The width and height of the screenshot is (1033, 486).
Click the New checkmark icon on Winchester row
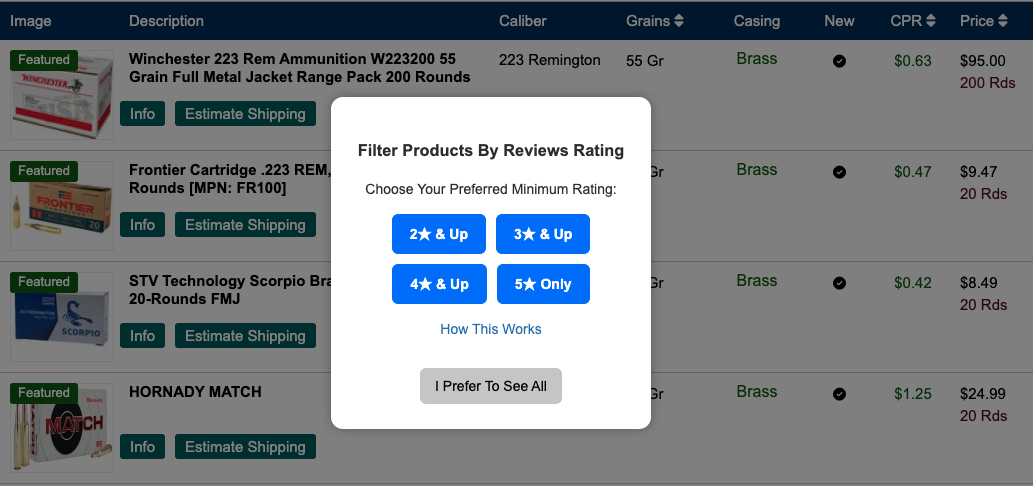point(839,61)
